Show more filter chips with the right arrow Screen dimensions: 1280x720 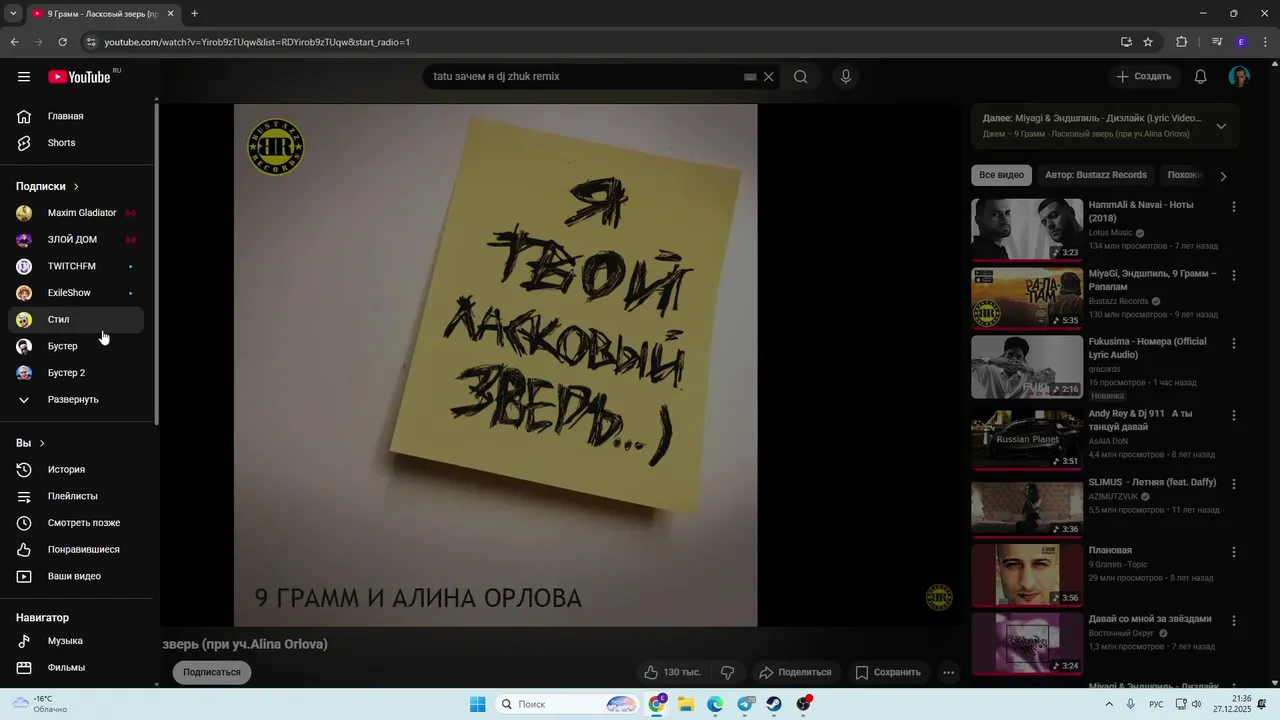tap(1223, 176)
